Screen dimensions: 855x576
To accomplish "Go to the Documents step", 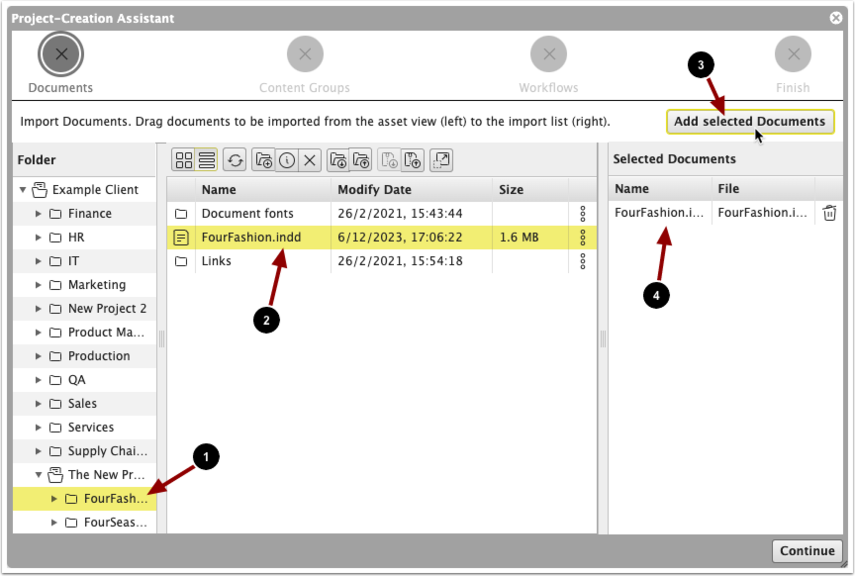I will (x=61, y=54).
